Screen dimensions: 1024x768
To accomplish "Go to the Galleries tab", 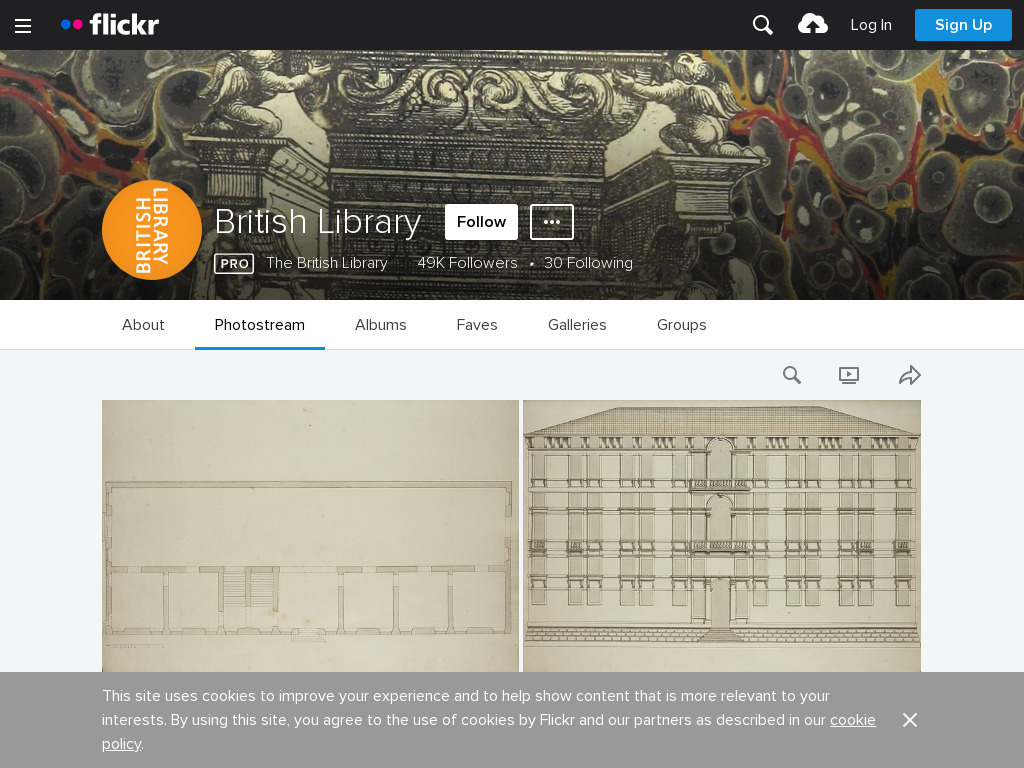I will point(577,325).
